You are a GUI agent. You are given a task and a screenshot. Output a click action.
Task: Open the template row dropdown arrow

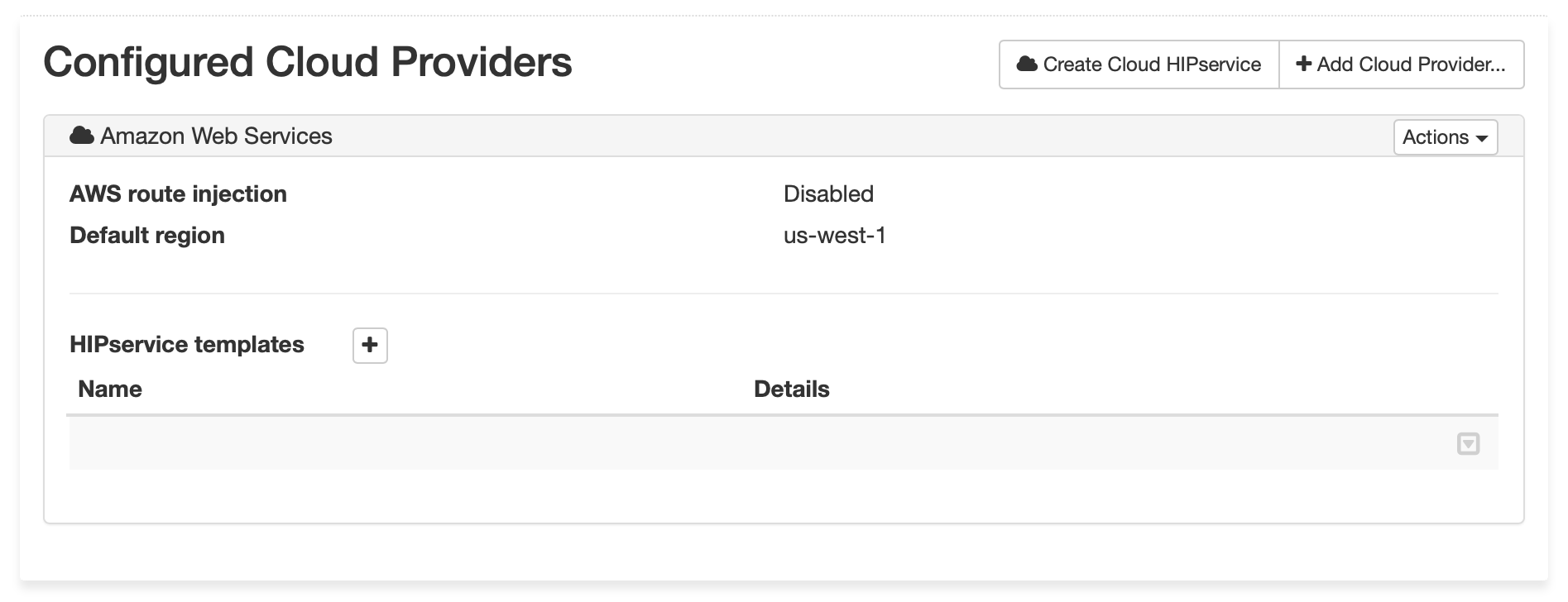coord(1468,444)
